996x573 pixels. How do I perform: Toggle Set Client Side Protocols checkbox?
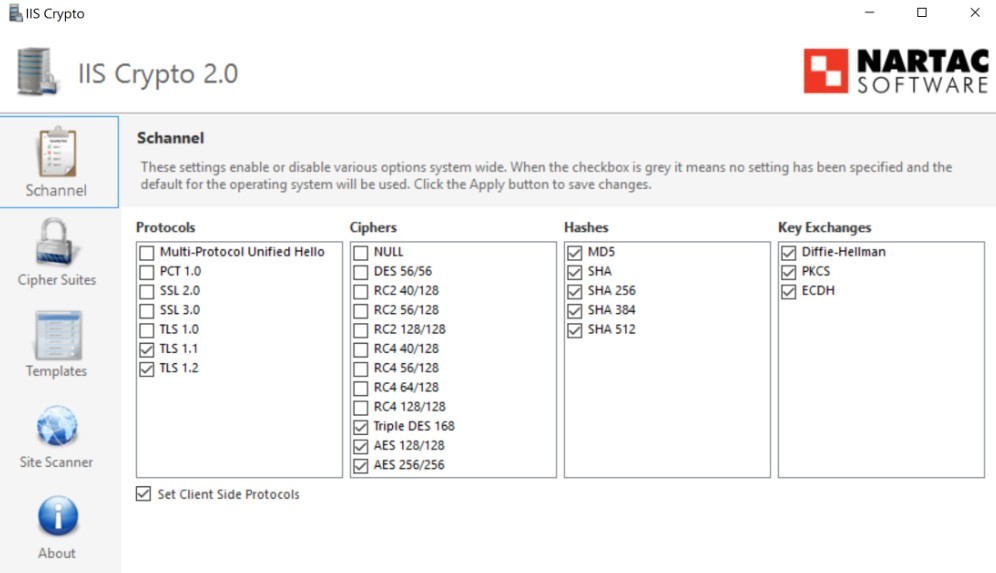[144, 494]
